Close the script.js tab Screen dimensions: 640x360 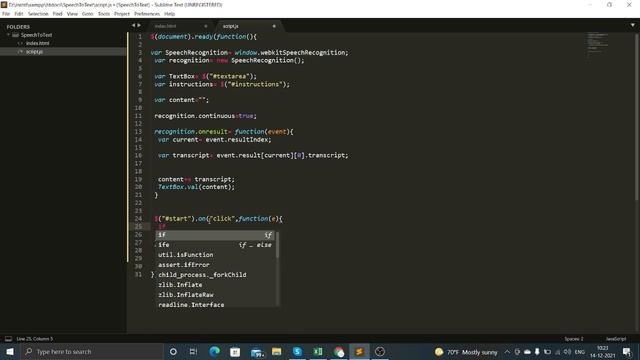(274, 26)
